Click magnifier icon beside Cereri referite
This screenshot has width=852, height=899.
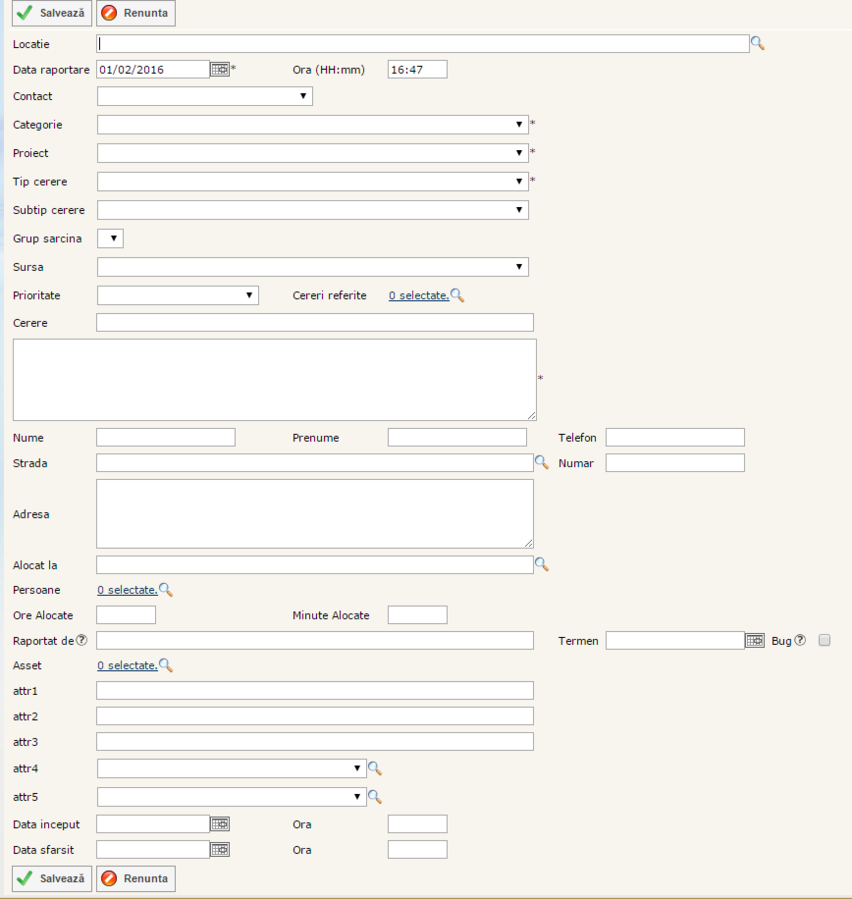tap(457, 295)
